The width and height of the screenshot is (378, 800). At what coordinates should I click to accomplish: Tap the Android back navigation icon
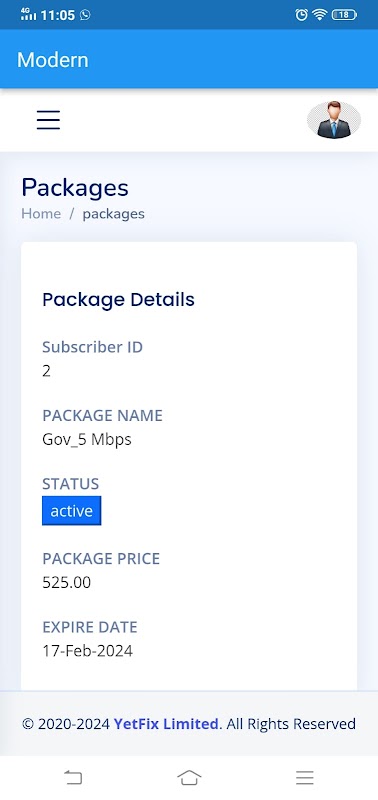pyautogui.click(x=73, y=778)
